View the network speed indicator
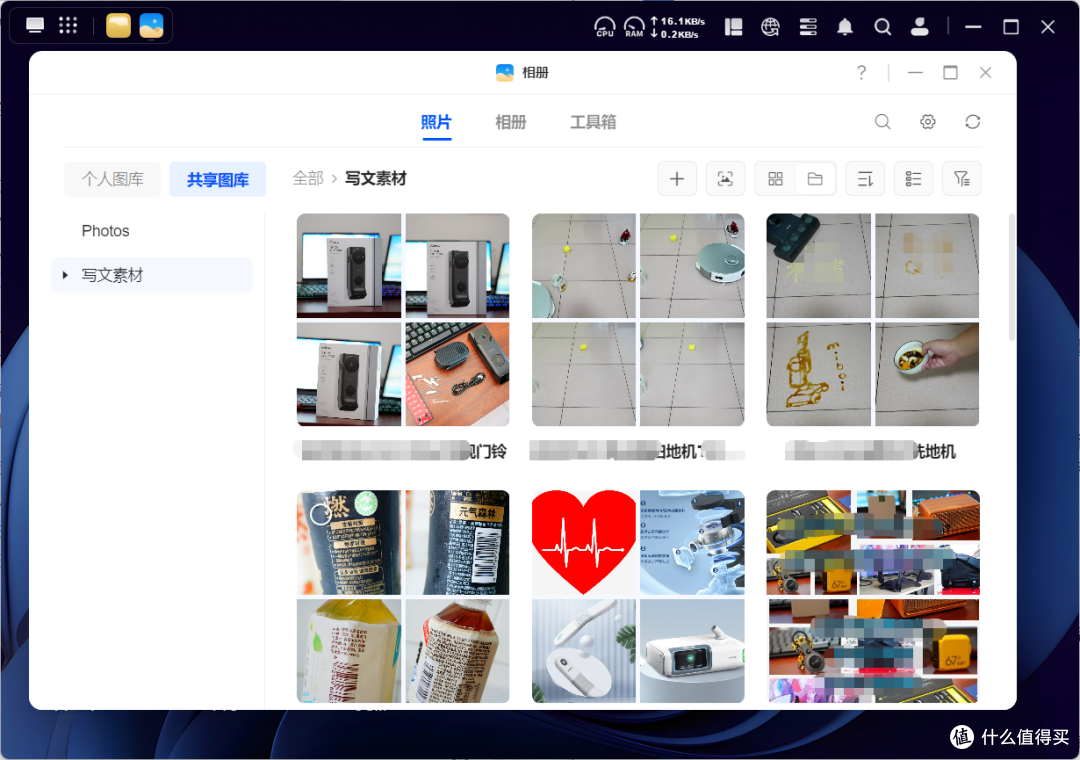The width and height of the screenshot is (1080, 760). click(677, 28)
